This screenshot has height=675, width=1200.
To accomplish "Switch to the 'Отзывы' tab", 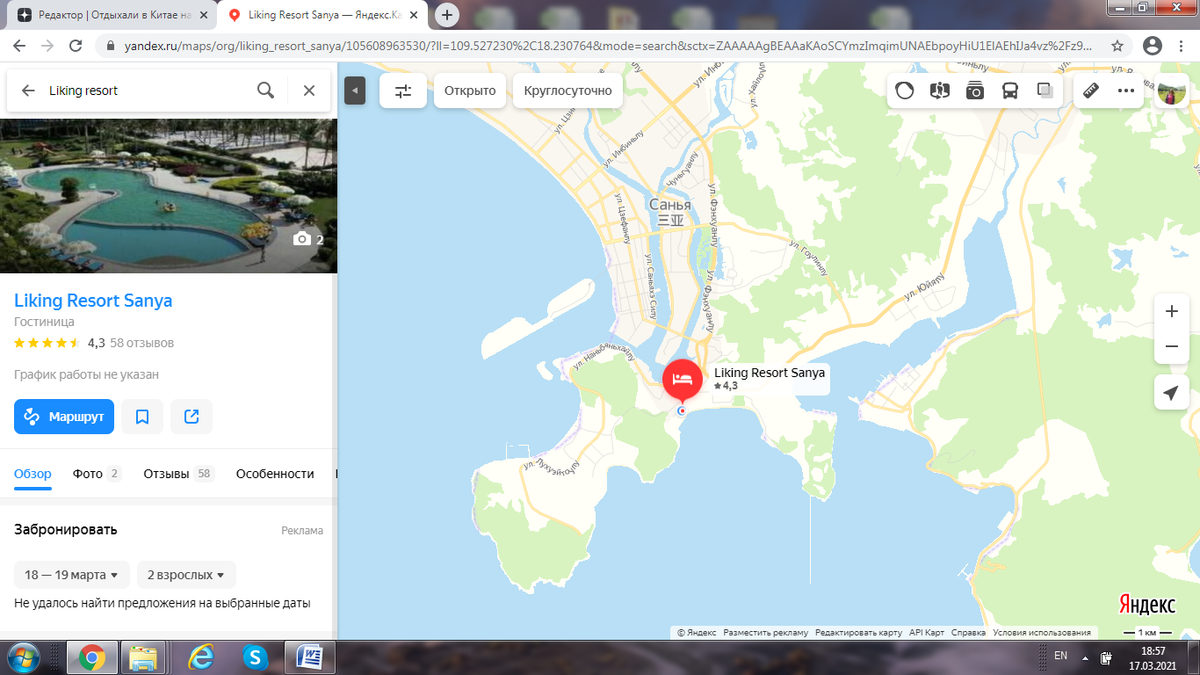I will [178, 474].
